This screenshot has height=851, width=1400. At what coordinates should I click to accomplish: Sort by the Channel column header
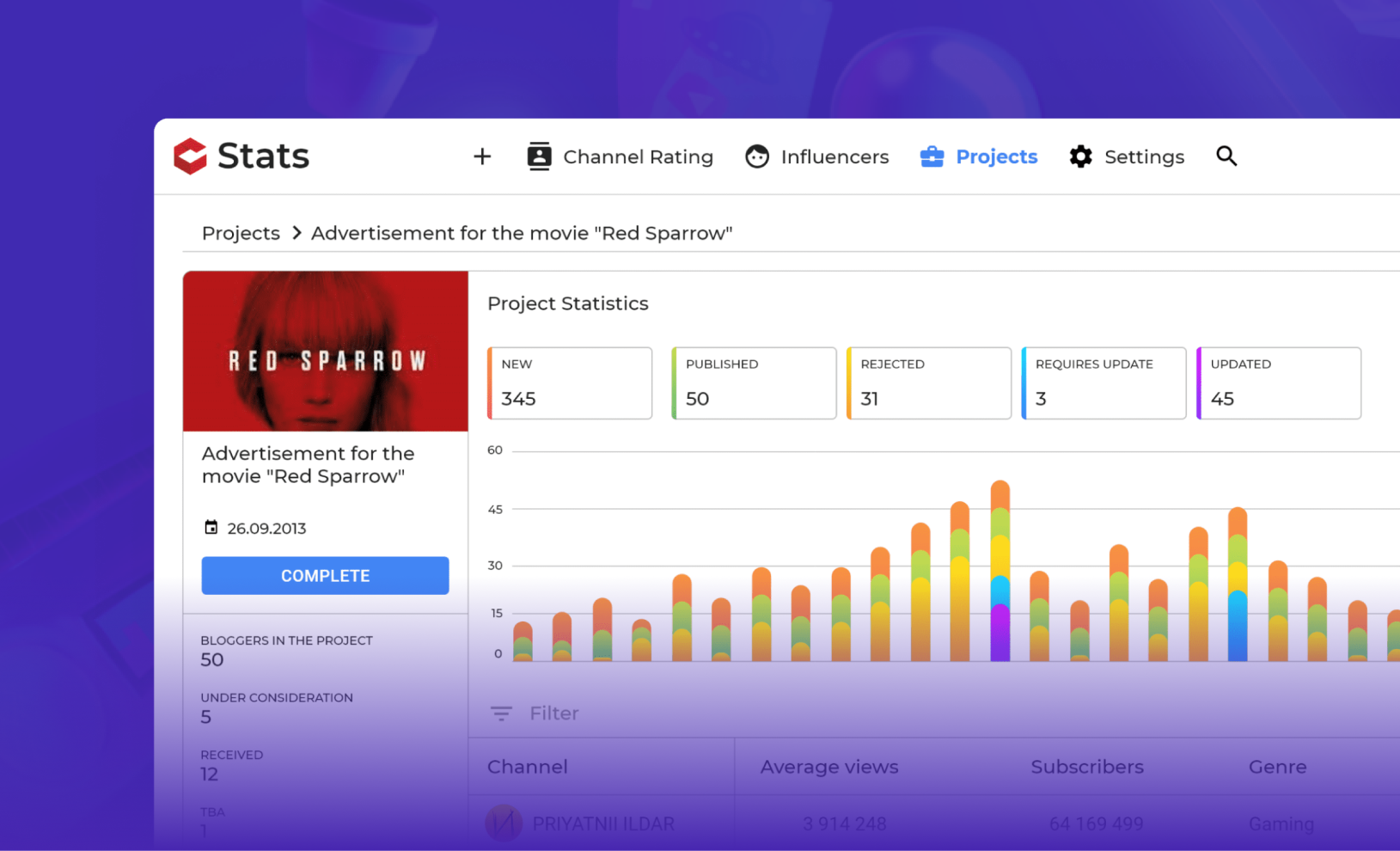coord(528,767)
